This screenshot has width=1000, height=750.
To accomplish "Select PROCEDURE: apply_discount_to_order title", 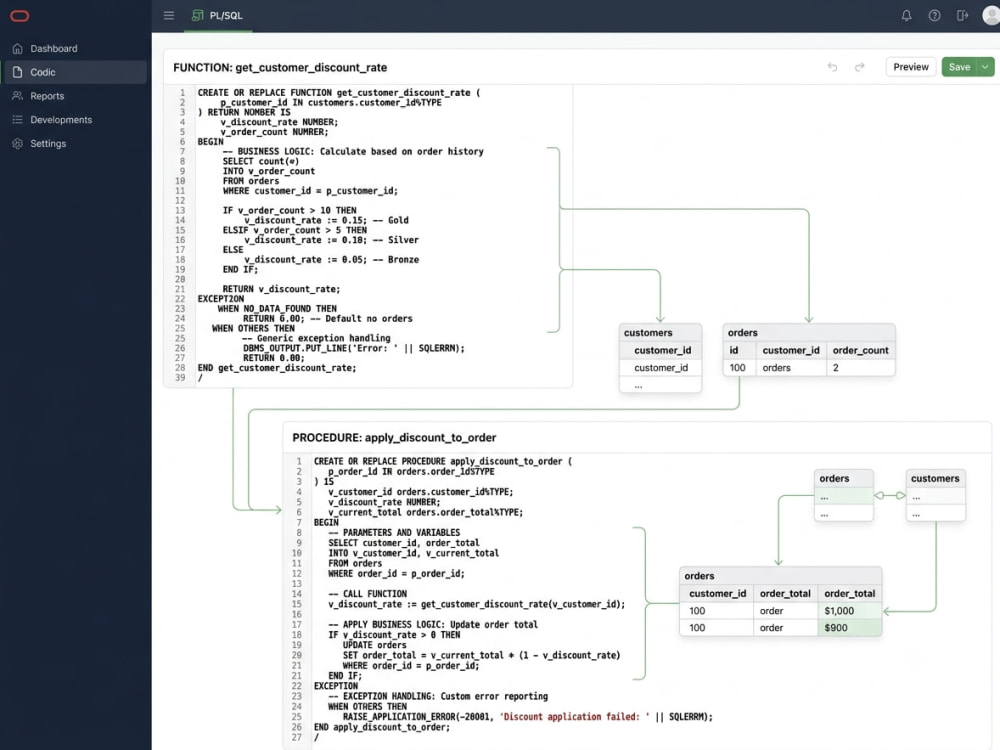I will 394,438.
